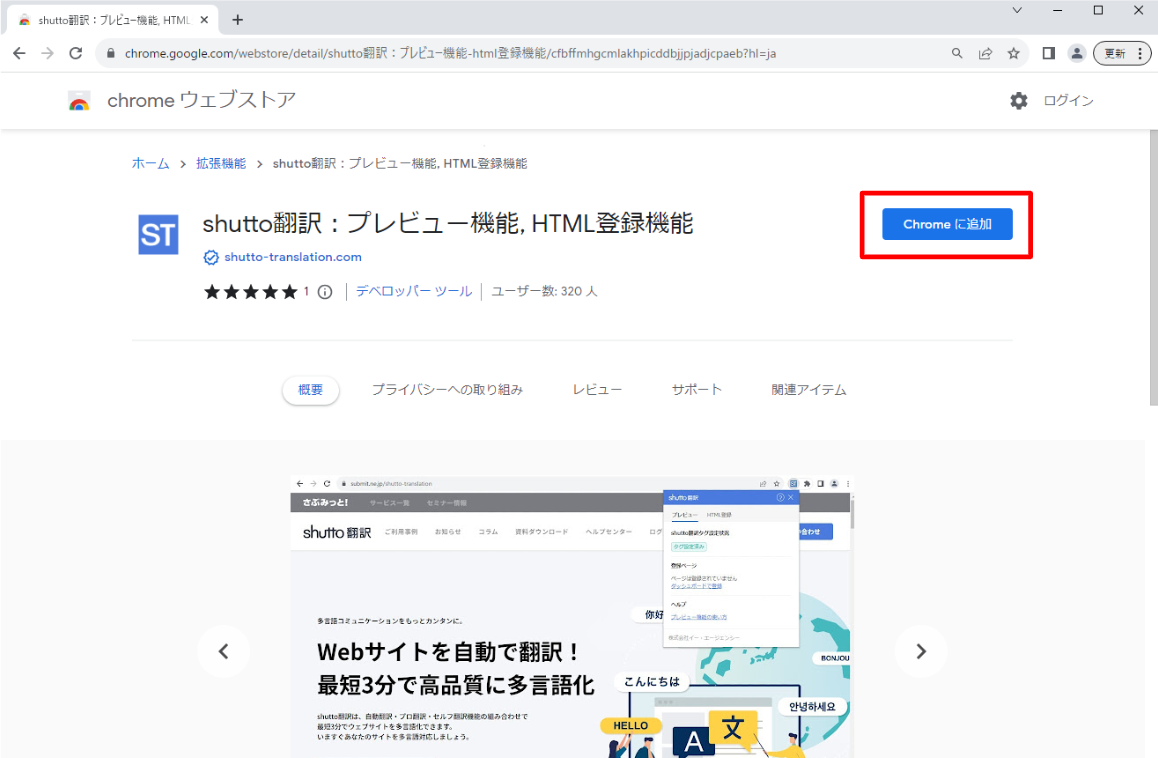Click the rating info circle icon
Viewport: 1158px width, 758px height.
(x=325, y=292)
